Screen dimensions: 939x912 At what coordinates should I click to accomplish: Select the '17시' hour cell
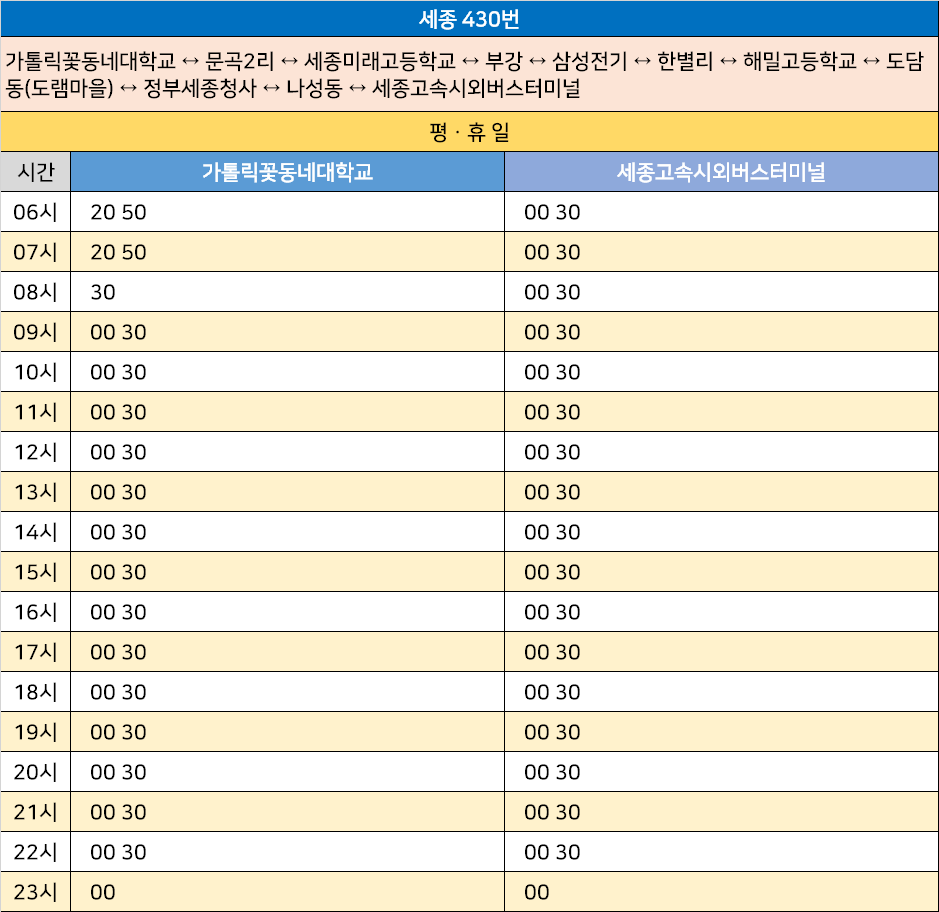[x=36, y=652]
